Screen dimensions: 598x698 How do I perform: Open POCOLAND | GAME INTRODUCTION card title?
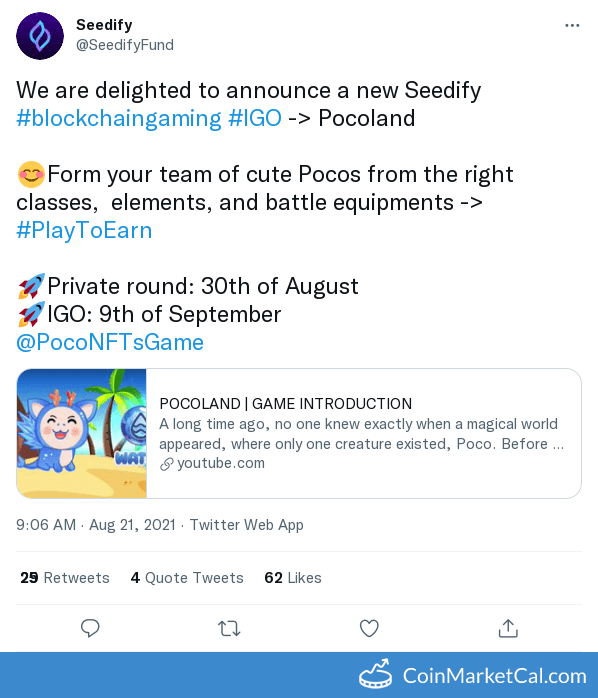click(x=285, y=404)
